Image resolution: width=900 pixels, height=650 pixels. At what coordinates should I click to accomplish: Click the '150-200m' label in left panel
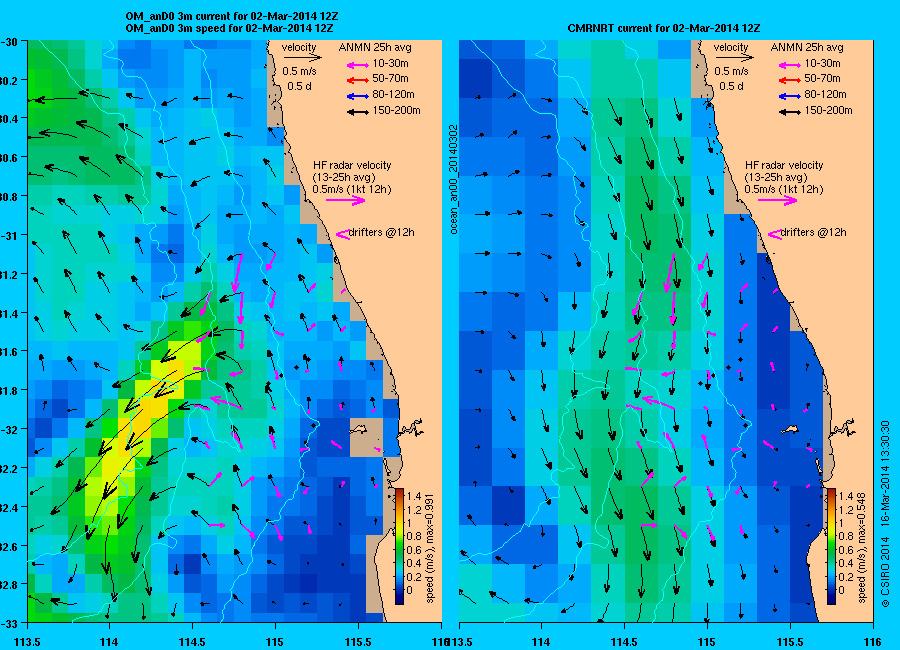[396, 110]
